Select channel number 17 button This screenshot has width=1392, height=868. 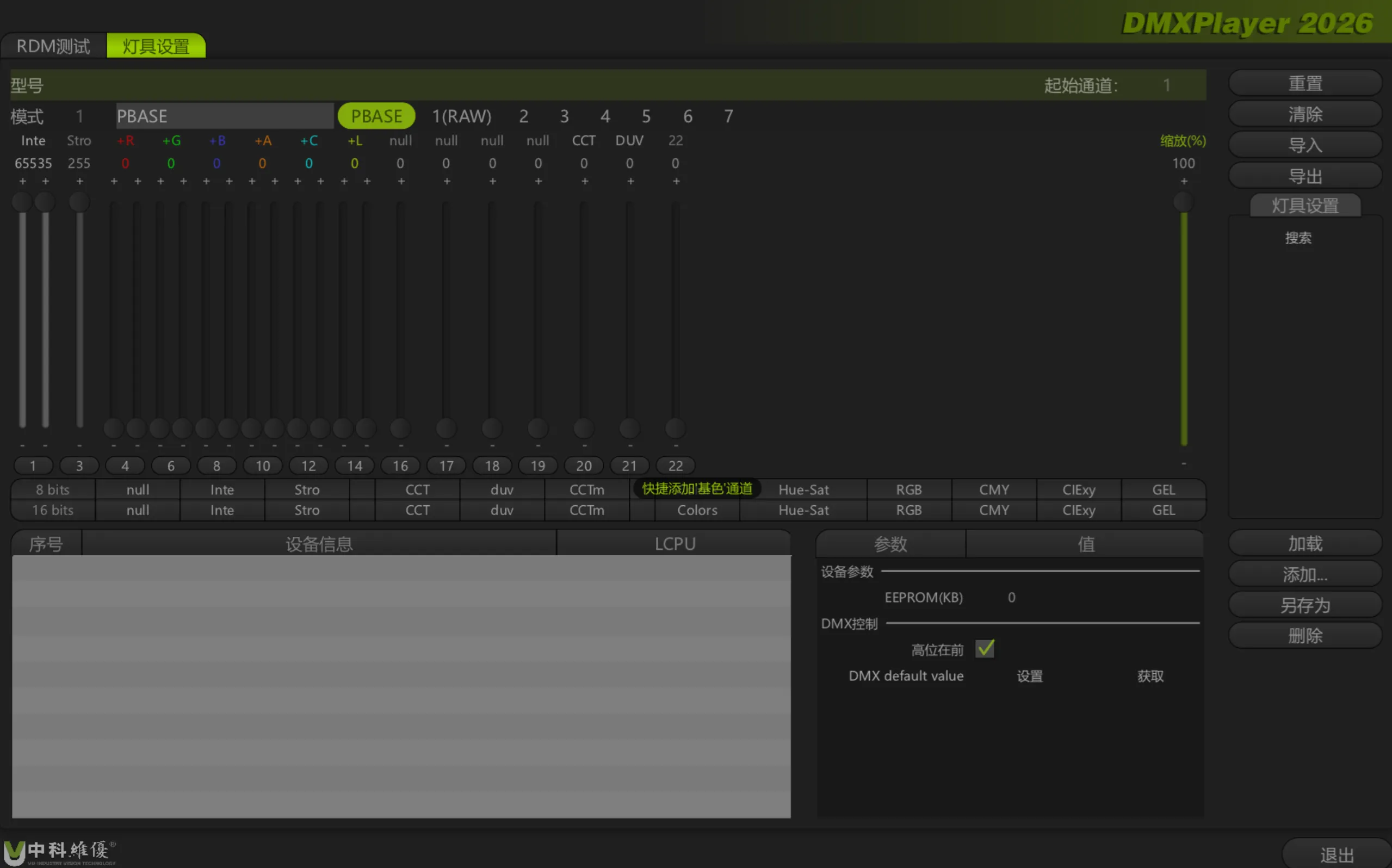(446, 466)
